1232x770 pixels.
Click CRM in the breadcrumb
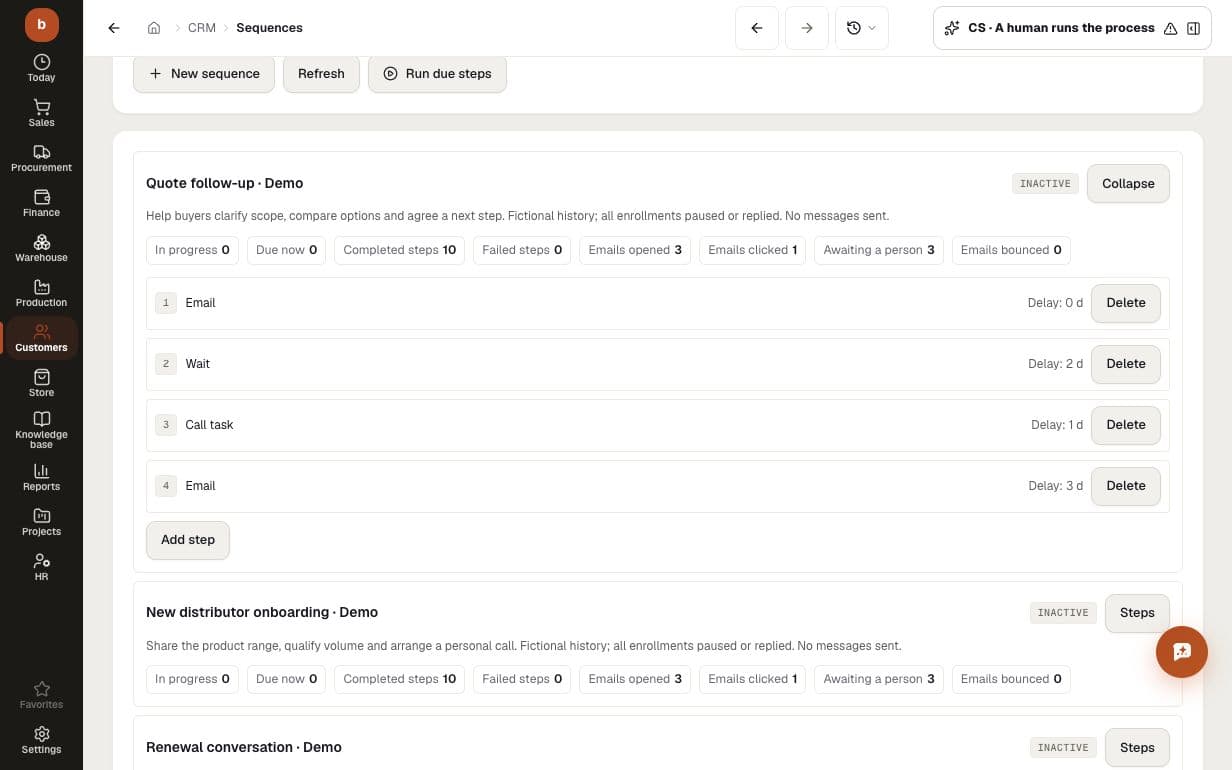pos(202,28)
